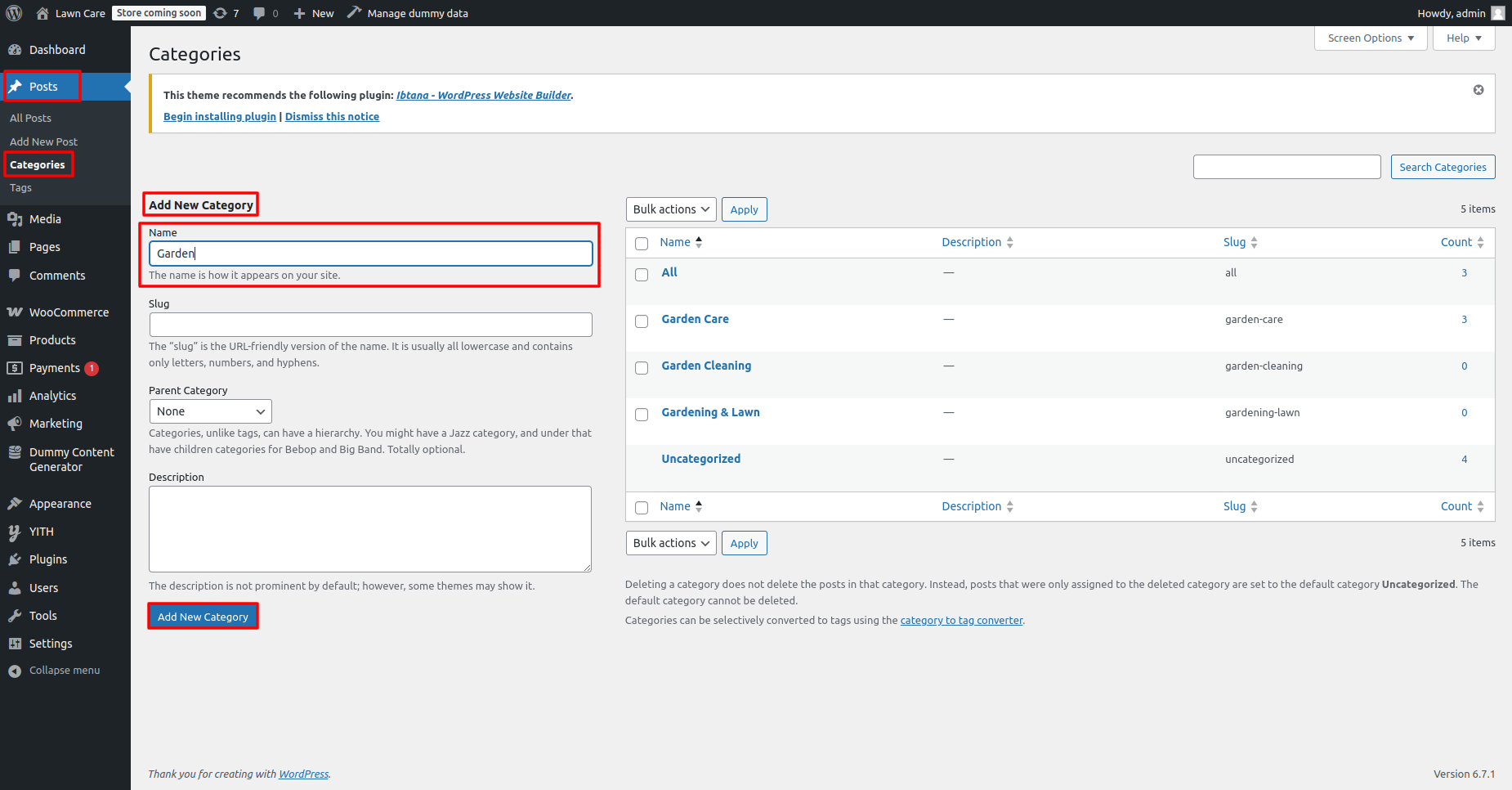Image resolution: width=1512 pixels, height=790 pixels.
Task: Check the Garden Care category checkbox
Action: [642, 321]
